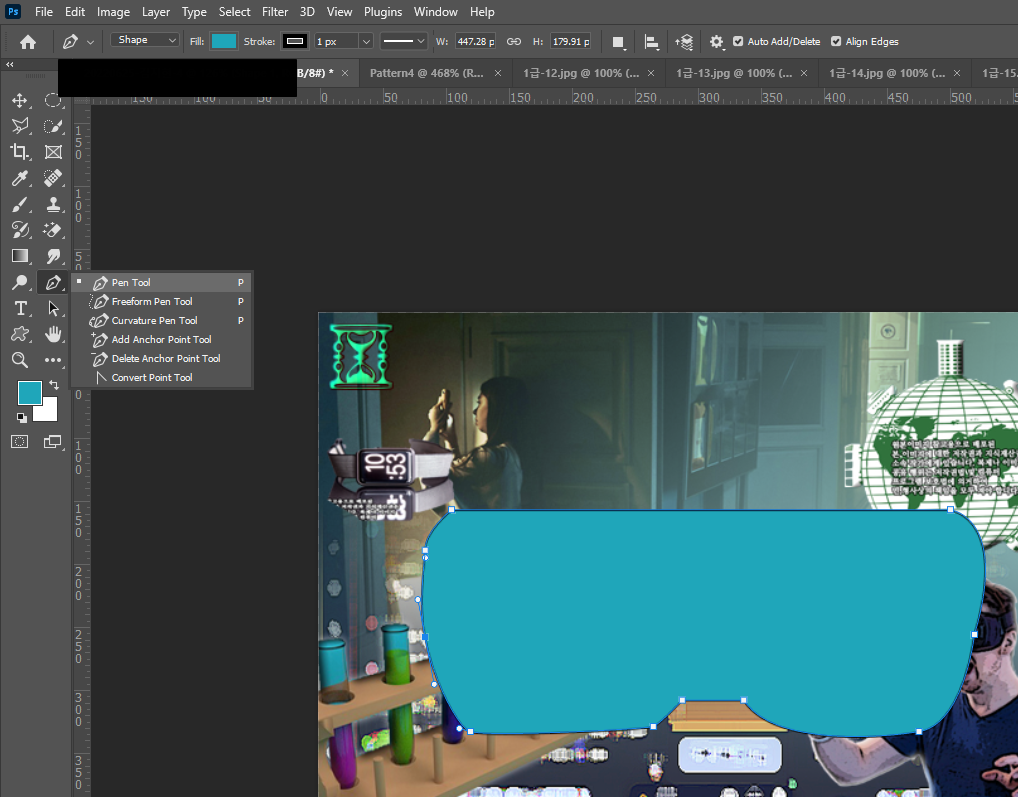1018x797 pixels.
Task: Toggle Quick Mask mode
Action: (x=19, y=442)
